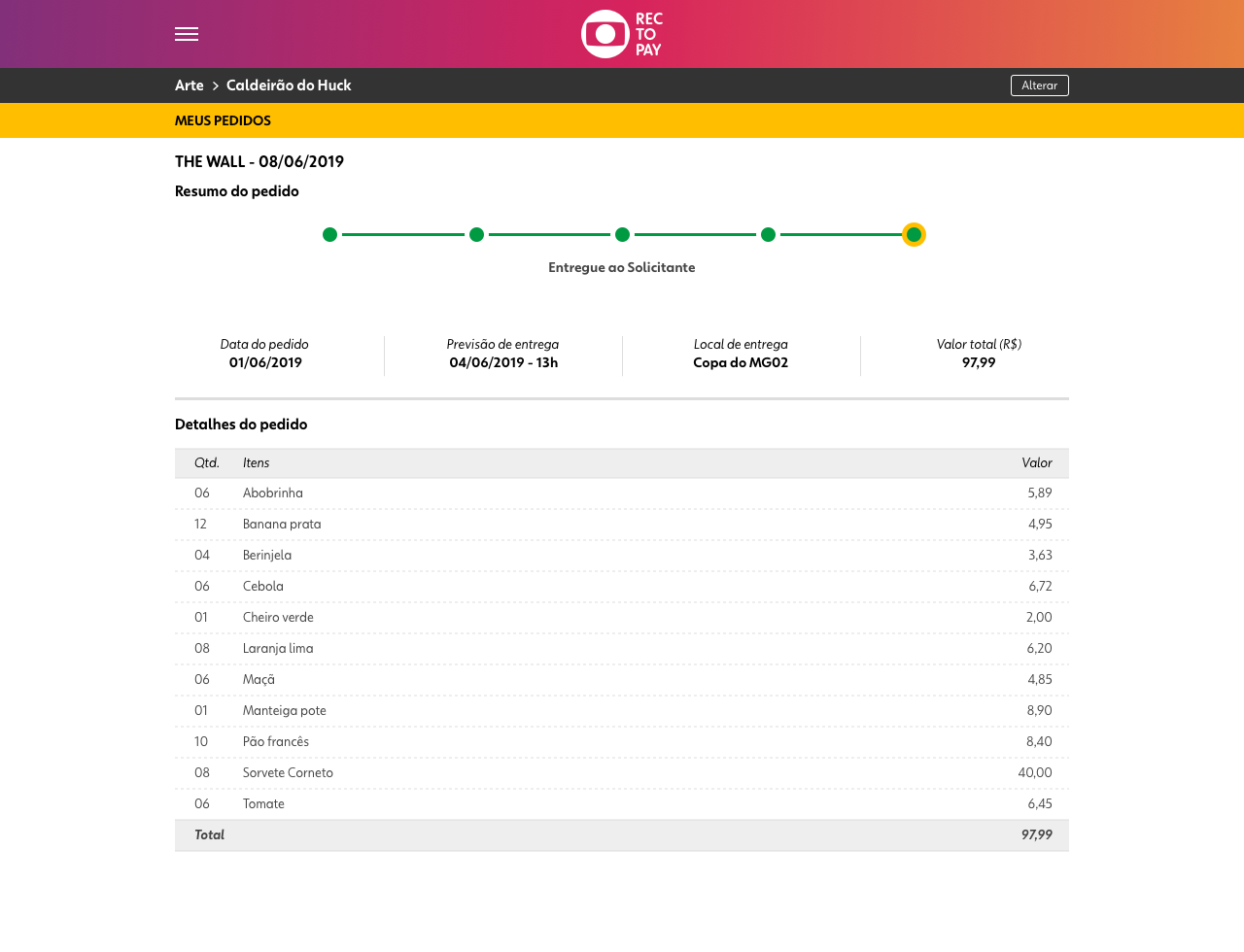Viewport: 1244px width, 952px height.
Task: Select the Sorvete Corneto item row
Action: 622,773
